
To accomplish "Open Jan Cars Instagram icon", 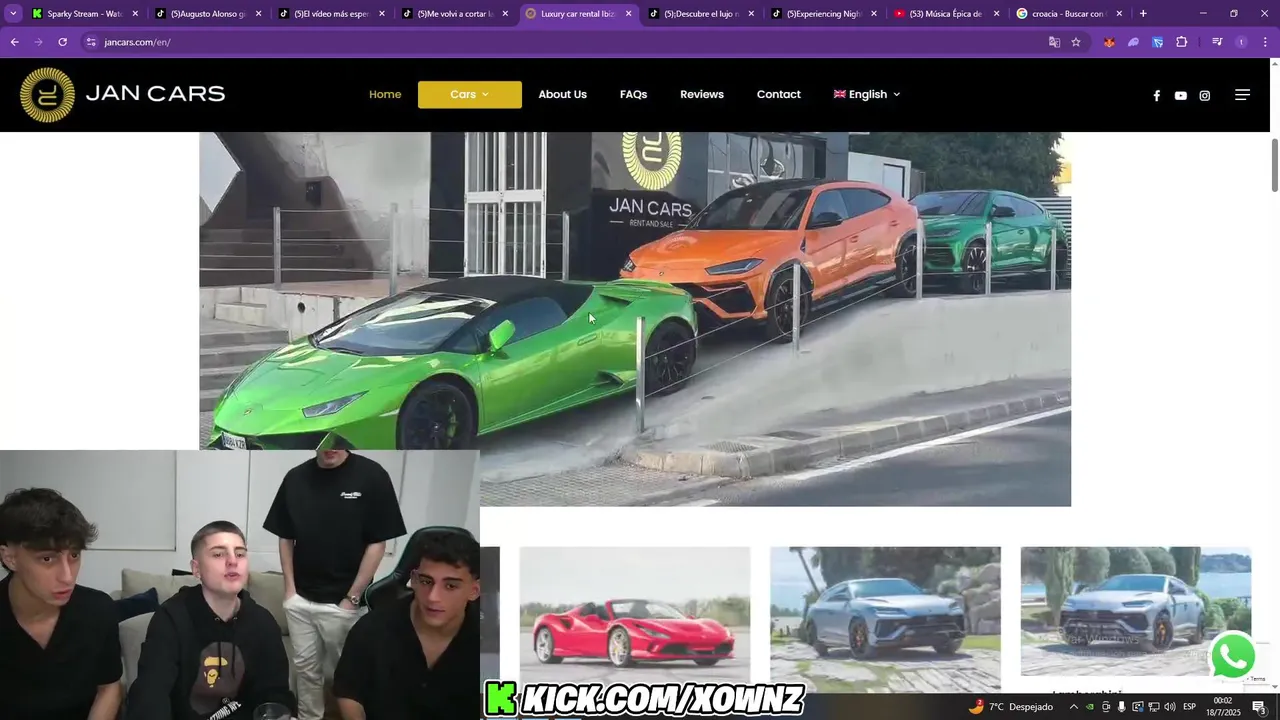I will pos(1204,95).
